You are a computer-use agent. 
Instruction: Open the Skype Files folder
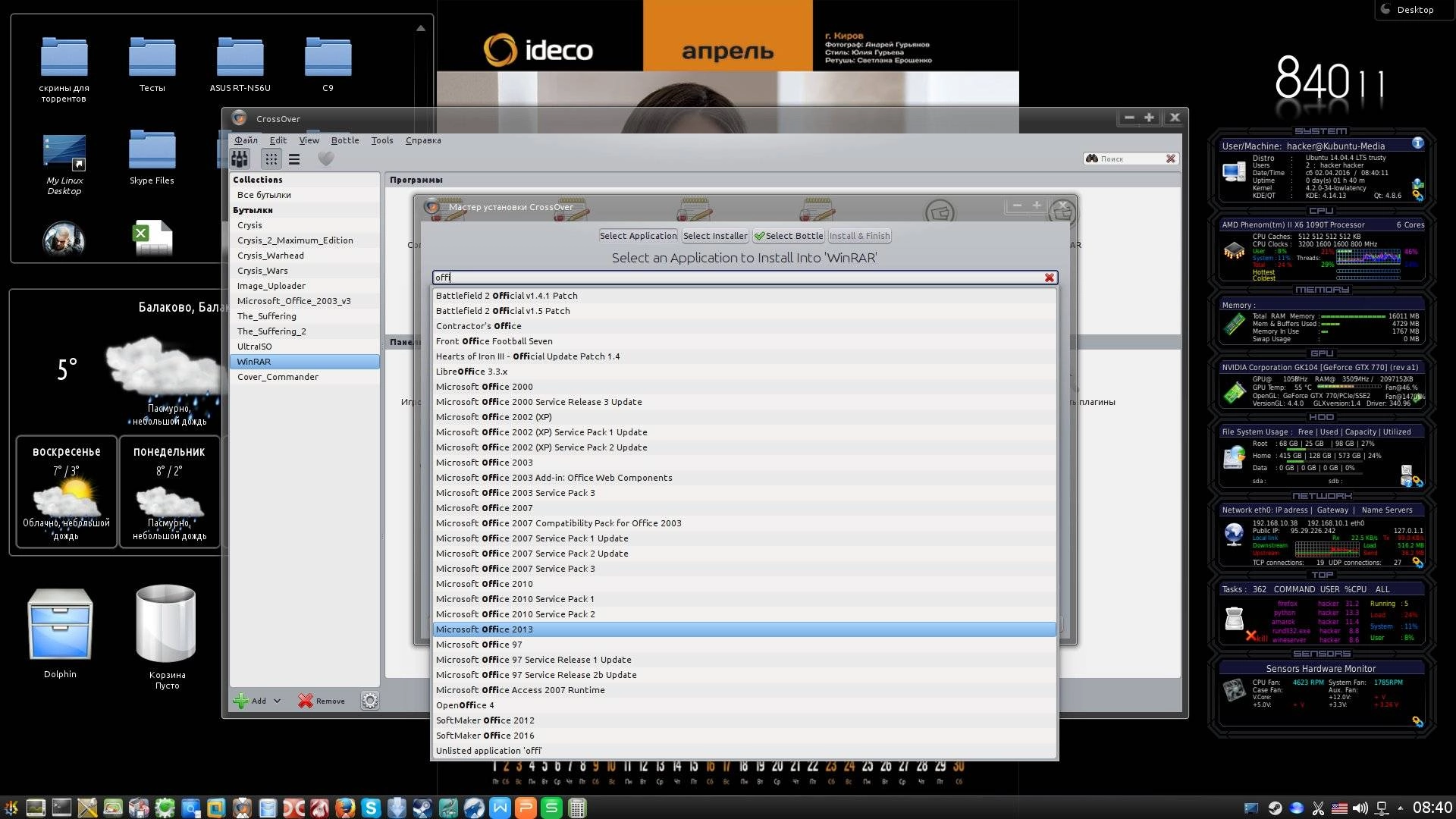152,157
